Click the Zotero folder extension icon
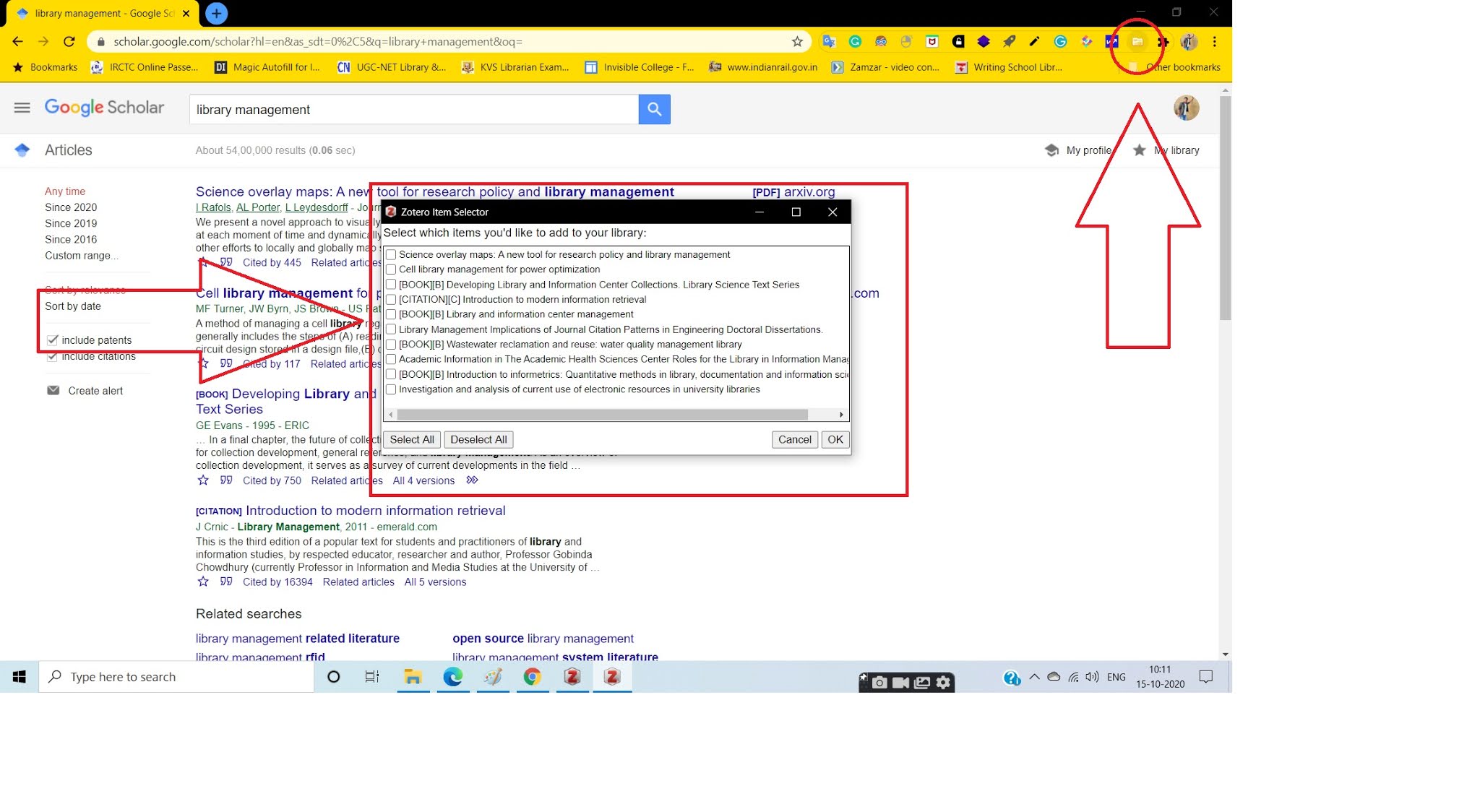The height and width of the screenshot is (812, 1480). click(1137, 42)
